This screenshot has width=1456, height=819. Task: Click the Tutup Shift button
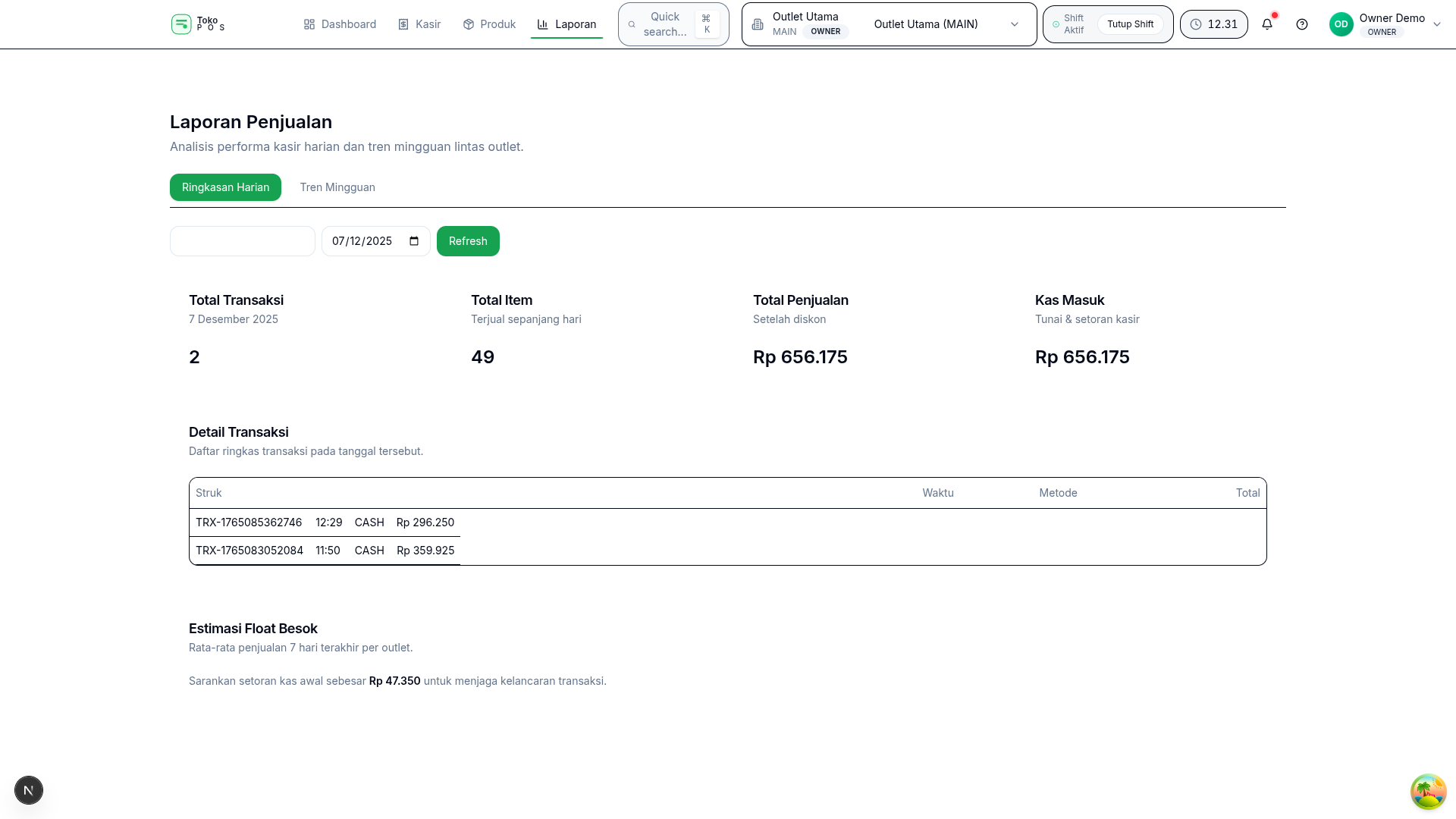pos(1130,24)
